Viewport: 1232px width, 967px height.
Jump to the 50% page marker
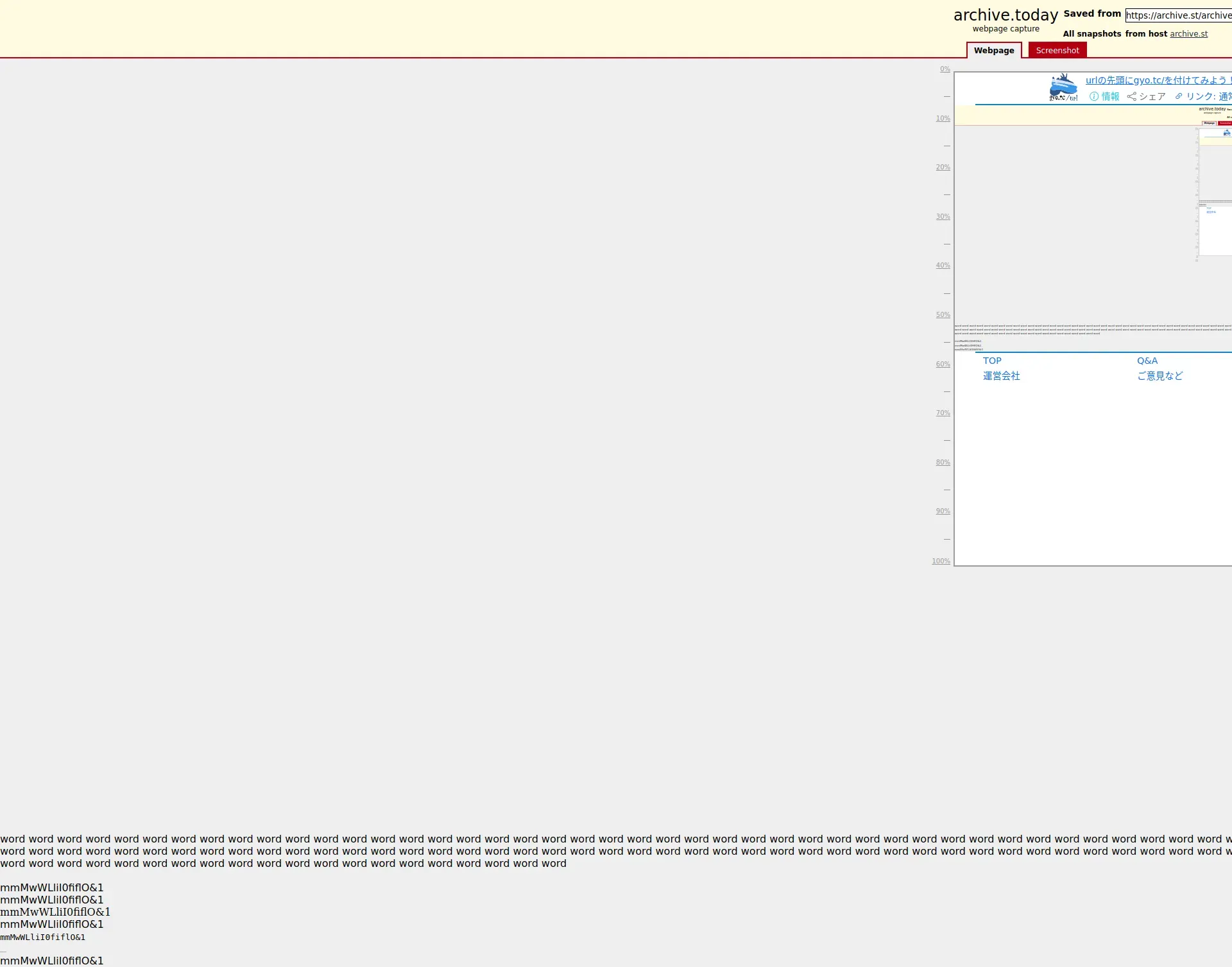[943, 315]
